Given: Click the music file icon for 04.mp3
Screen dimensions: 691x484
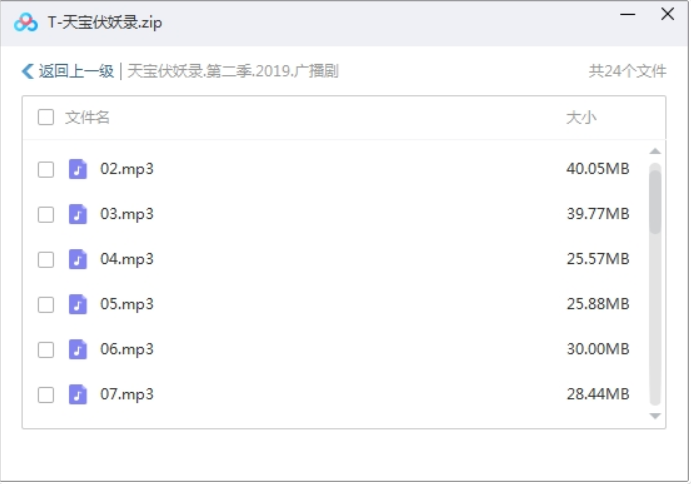Looking at the screenshot, I should click(x=78, y=259).
